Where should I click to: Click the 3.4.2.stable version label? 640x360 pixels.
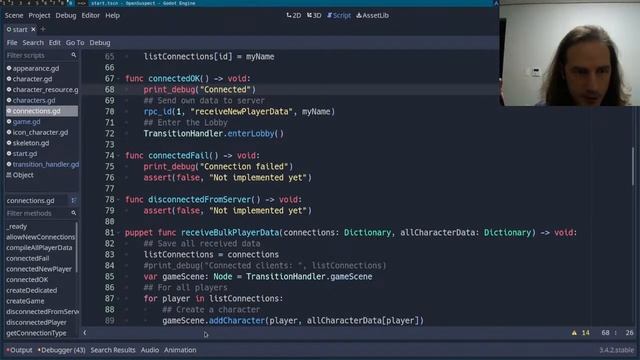coord(616,350)
